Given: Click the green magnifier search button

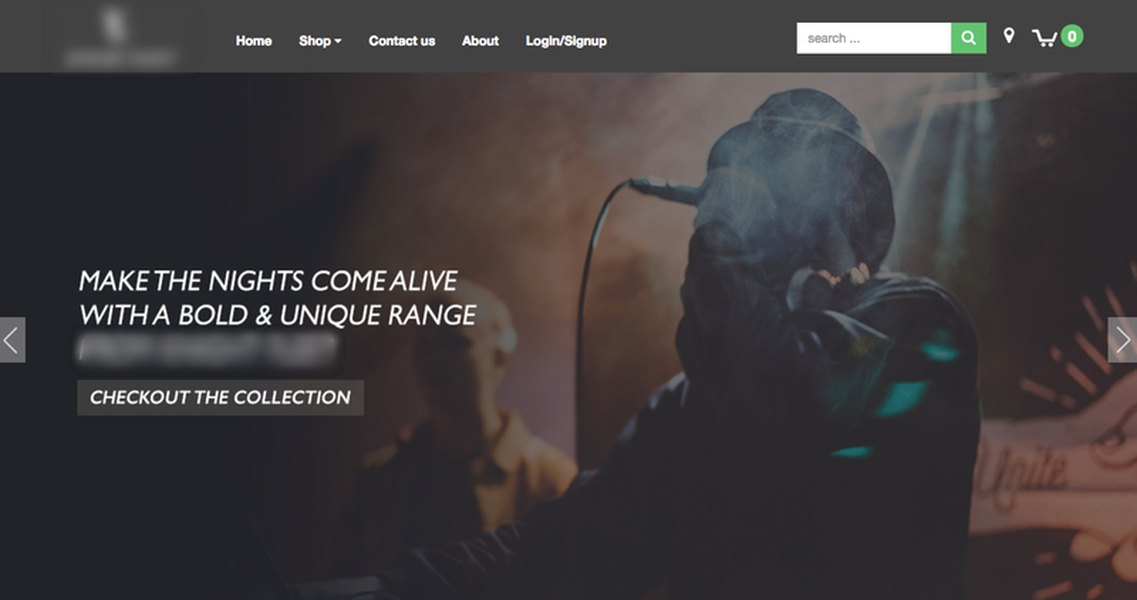Looking at the screenshot, I should [x=969, y=38].
